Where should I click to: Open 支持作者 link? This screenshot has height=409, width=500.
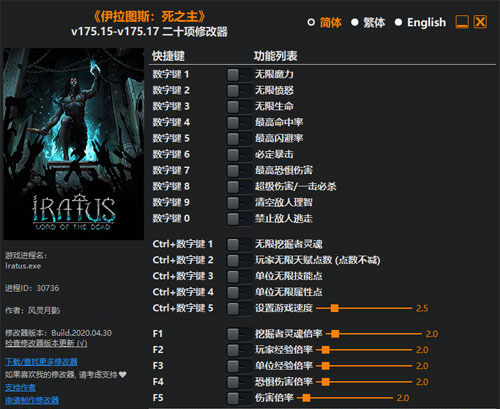(20, 388)
